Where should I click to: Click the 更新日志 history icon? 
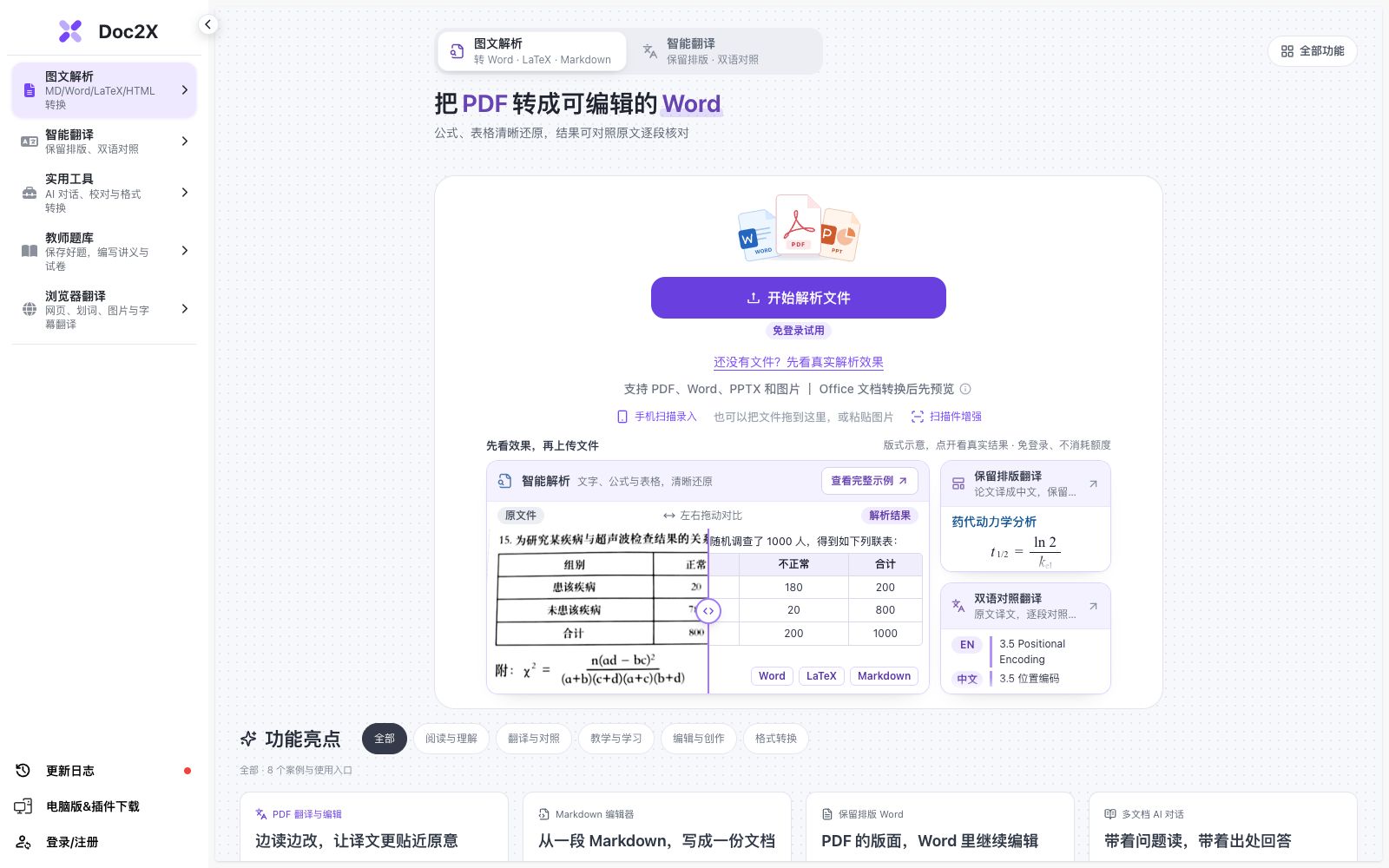23,771
